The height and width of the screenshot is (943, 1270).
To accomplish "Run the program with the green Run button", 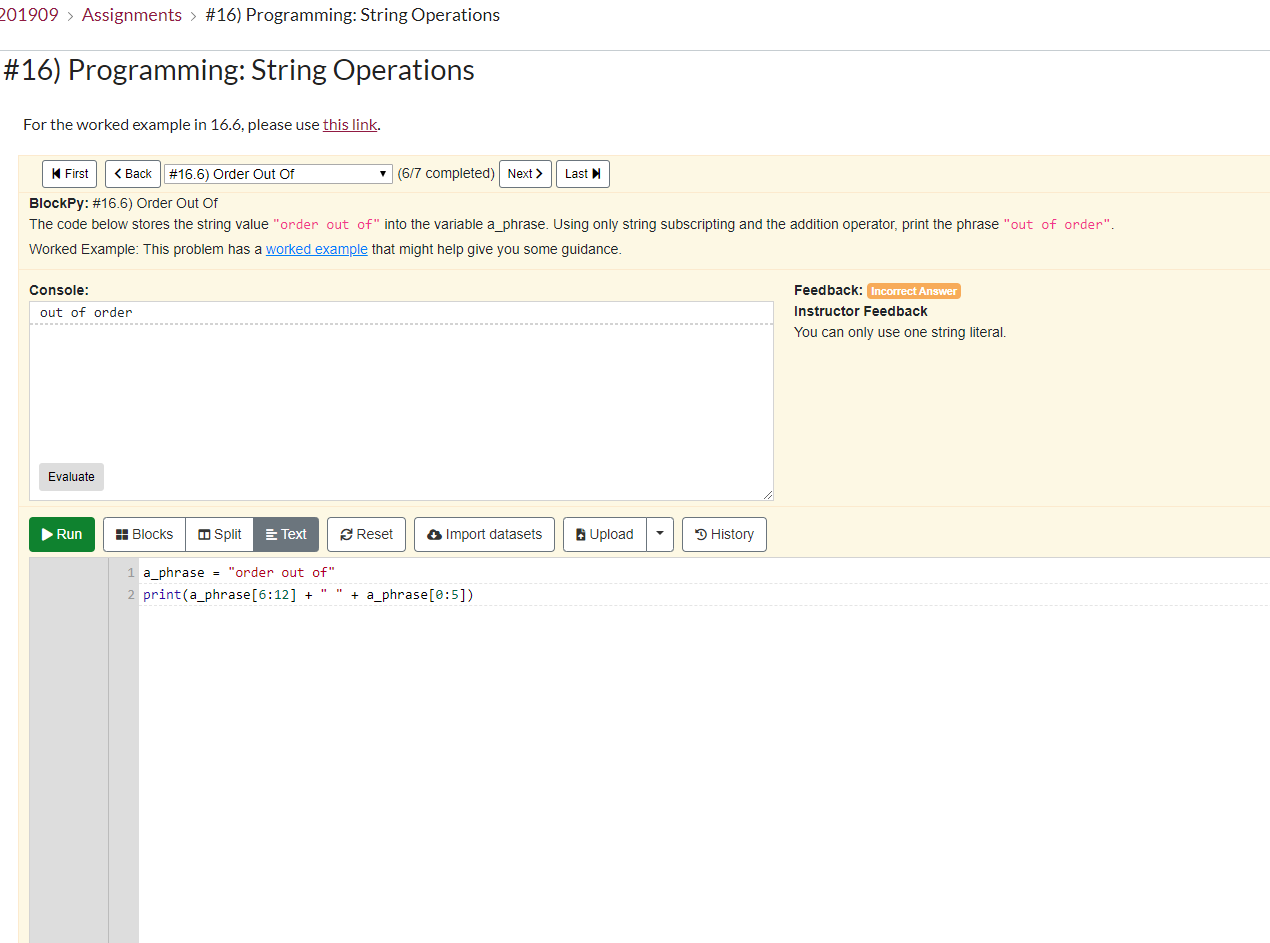I will tap(61, 534).
